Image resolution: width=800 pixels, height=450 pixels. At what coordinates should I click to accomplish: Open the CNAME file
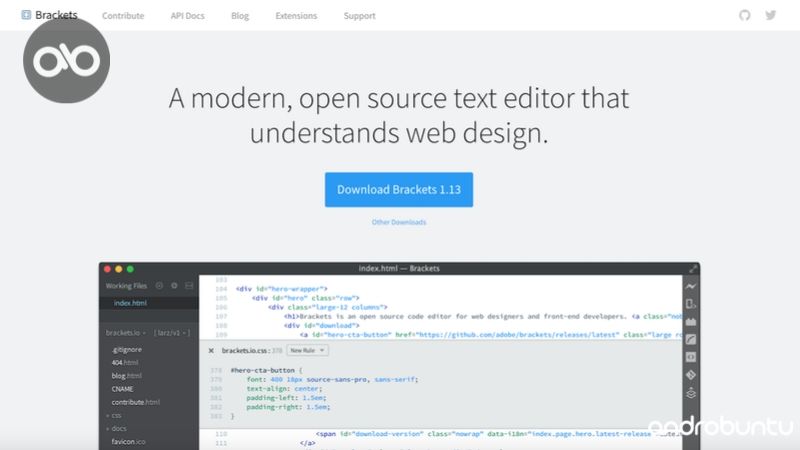122,389
